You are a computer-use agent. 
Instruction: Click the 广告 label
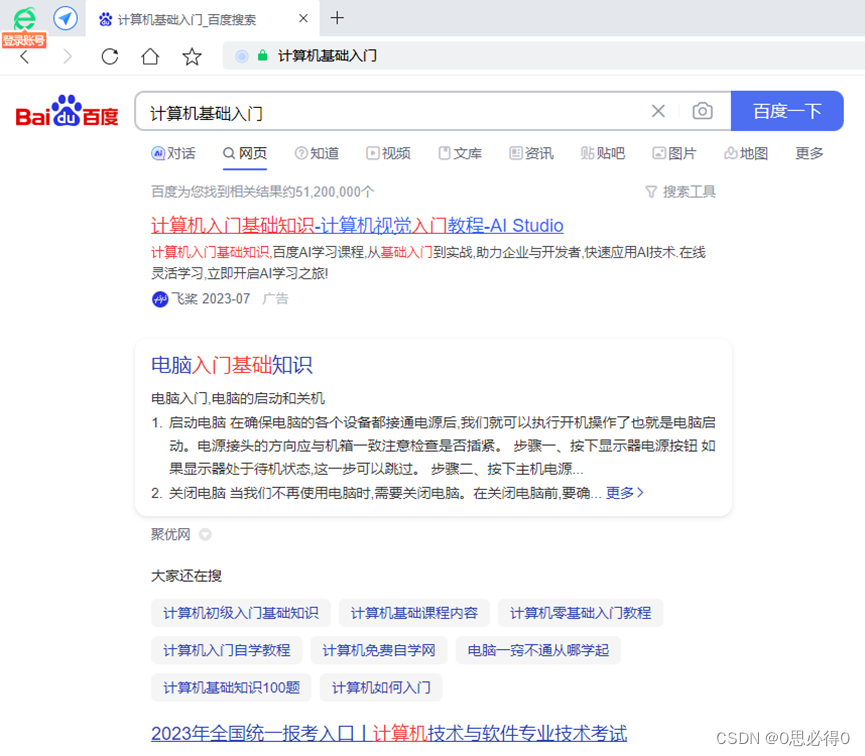coord(275,299)
